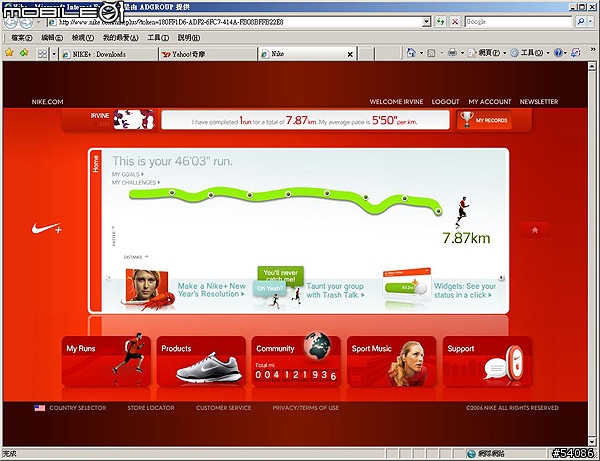
Task: Click the Nike+ swoosh logo
Action: 47,228
